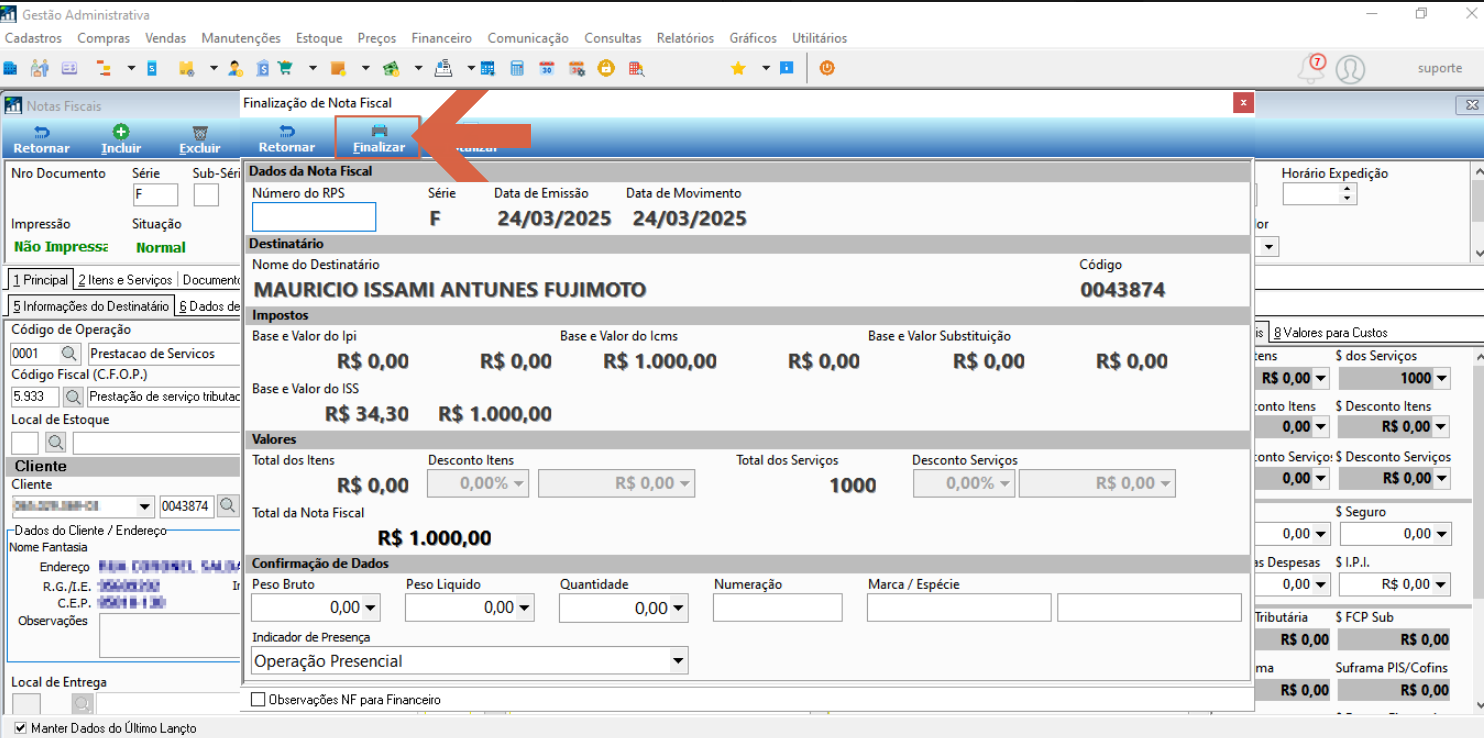Click the Número do RPS input field
Viewport: 1484px width, 738px height.
pyautogui.click(x=314, y=217)
